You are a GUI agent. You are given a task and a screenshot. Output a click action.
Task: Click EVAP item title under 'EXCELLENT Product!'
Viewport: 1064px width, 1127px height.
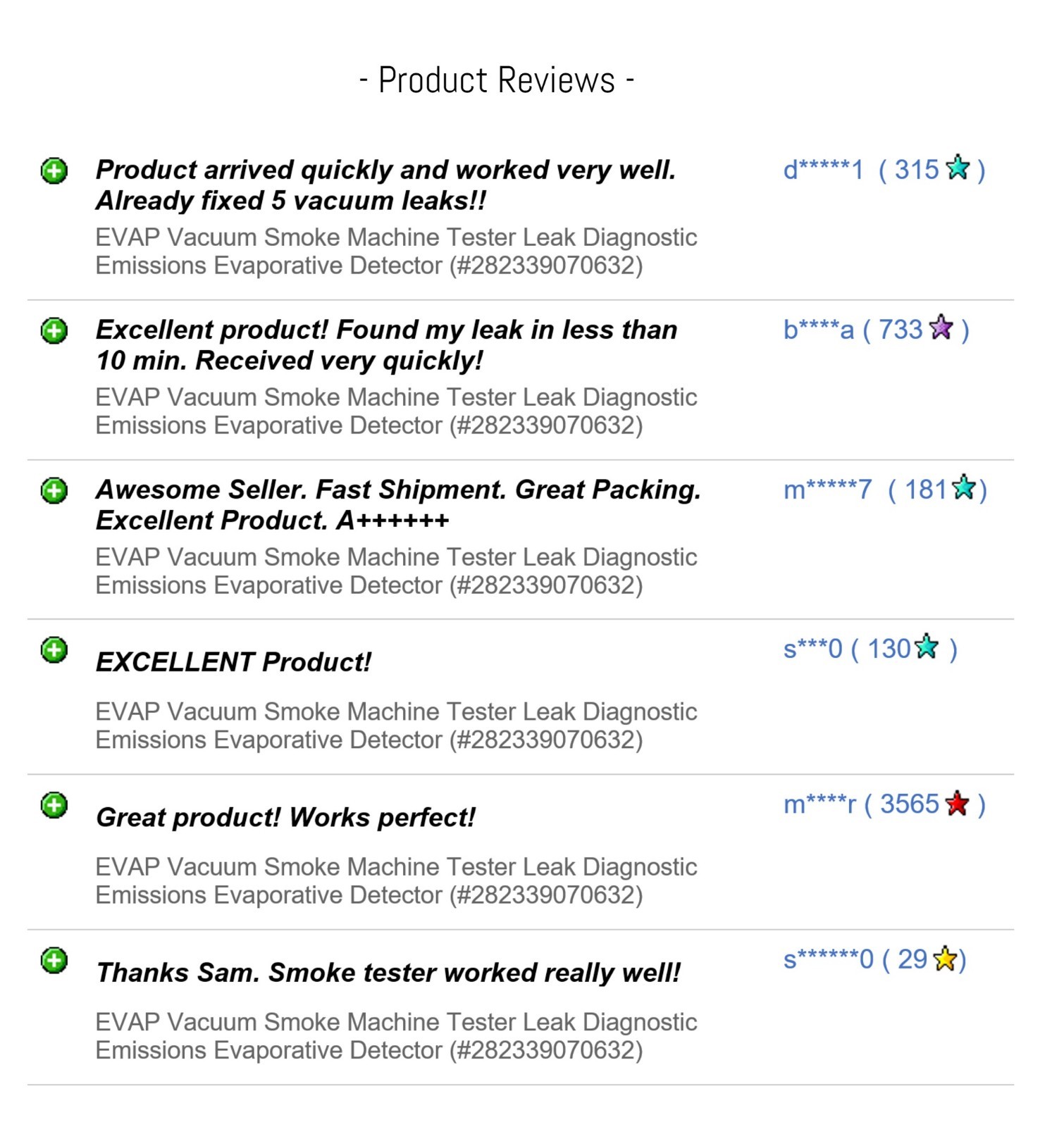[396, 726]
